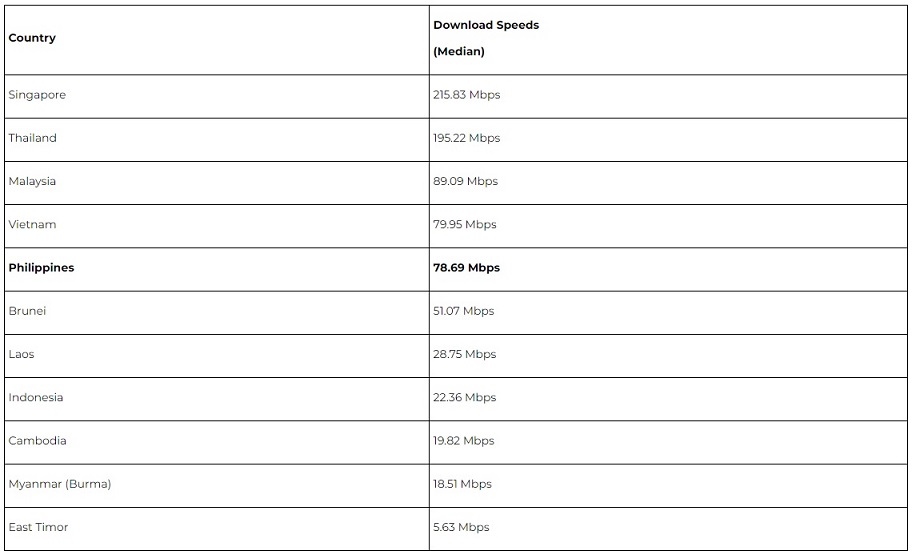Select the Brunei country cell

[27, 311]
